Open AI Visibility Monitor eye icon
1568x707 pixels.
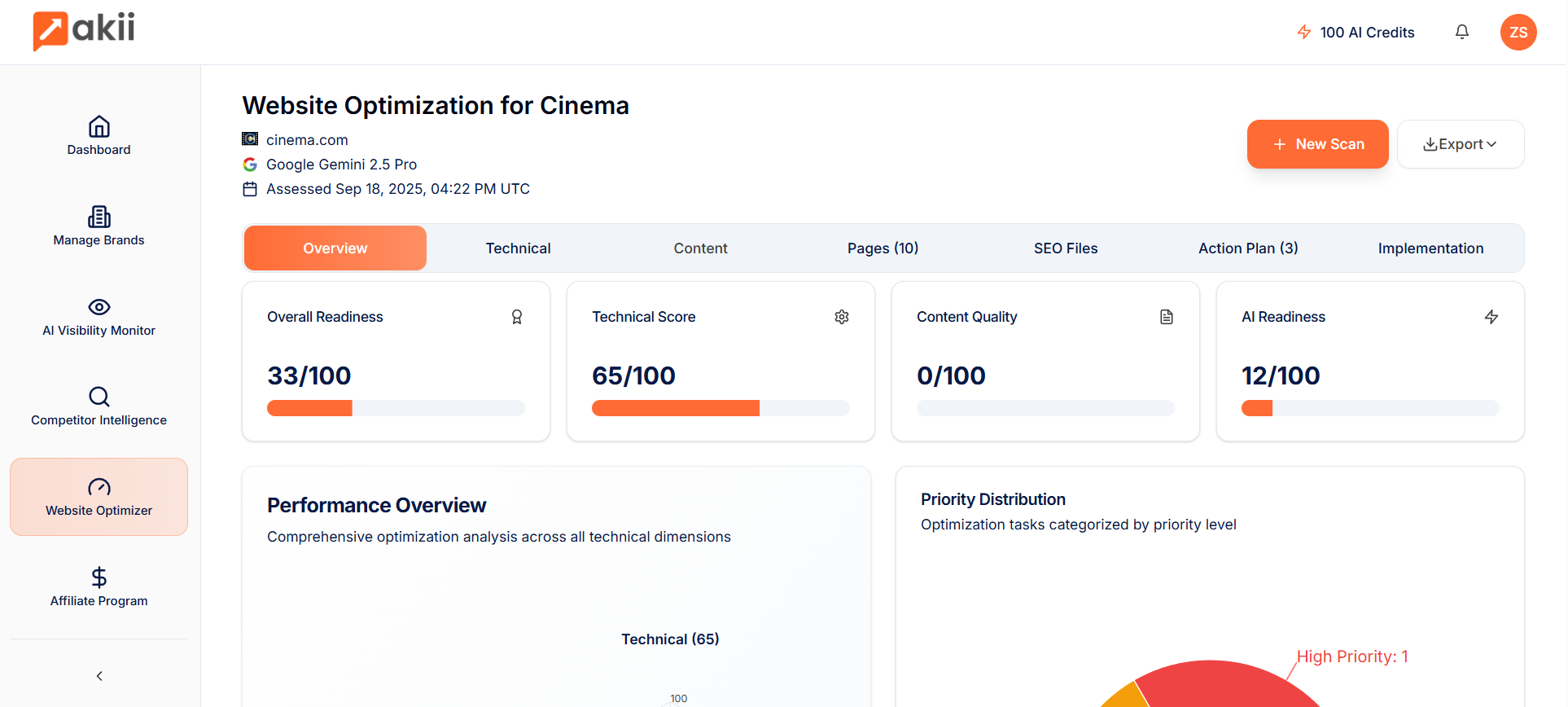pos(99,307)
